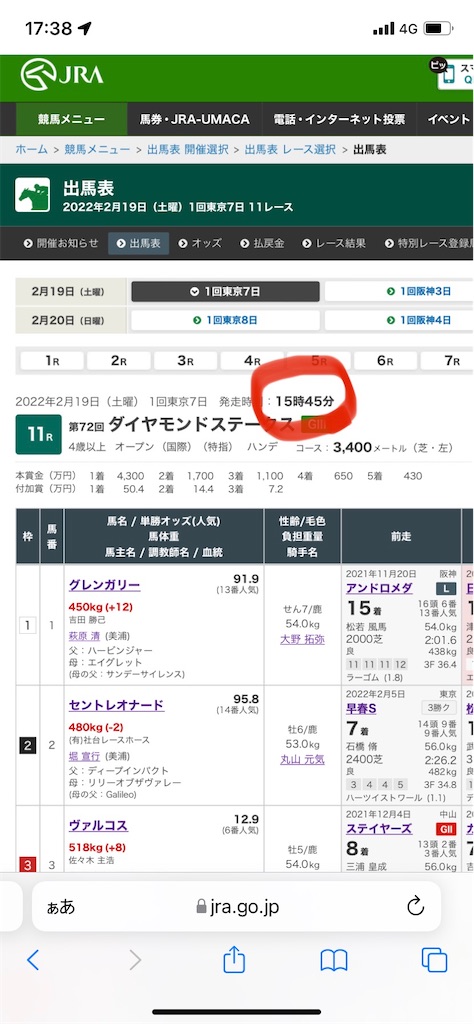The image size is (474, 1024).
Task: Open horse ヴァルコス profile
Action: point(98,825)
